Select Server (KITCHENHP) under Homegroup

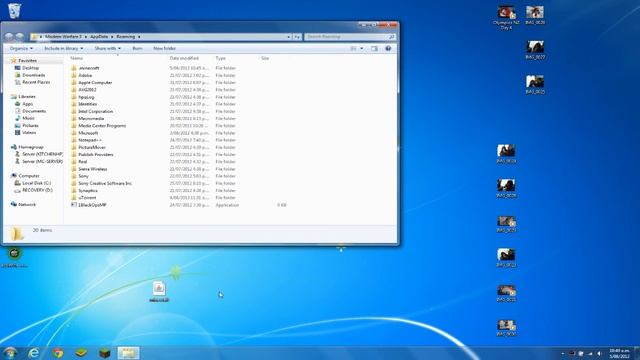click(42, 154)
